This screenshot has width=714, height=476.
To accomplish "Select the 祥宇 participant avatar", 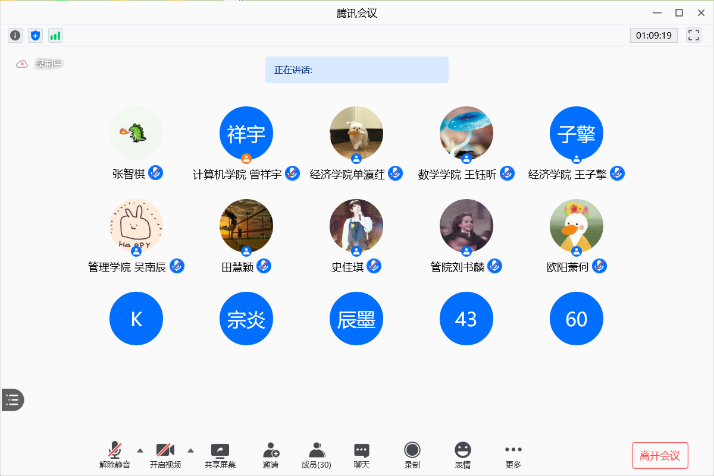I will 246,133.
